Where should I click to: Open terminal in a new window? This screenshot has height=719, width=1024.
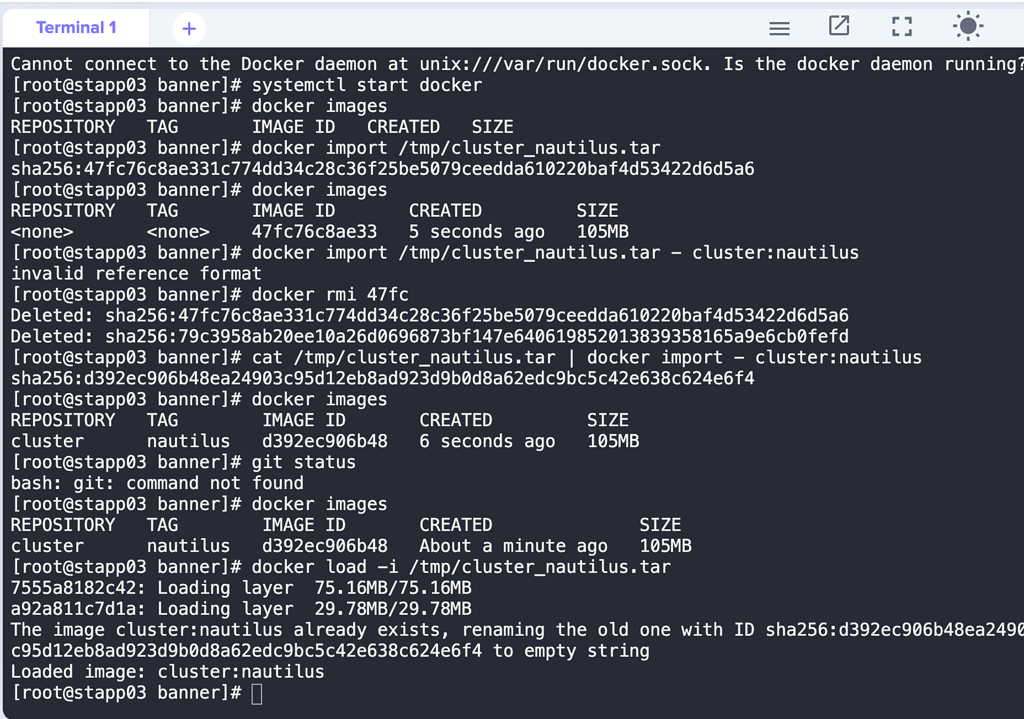(840, 27)
